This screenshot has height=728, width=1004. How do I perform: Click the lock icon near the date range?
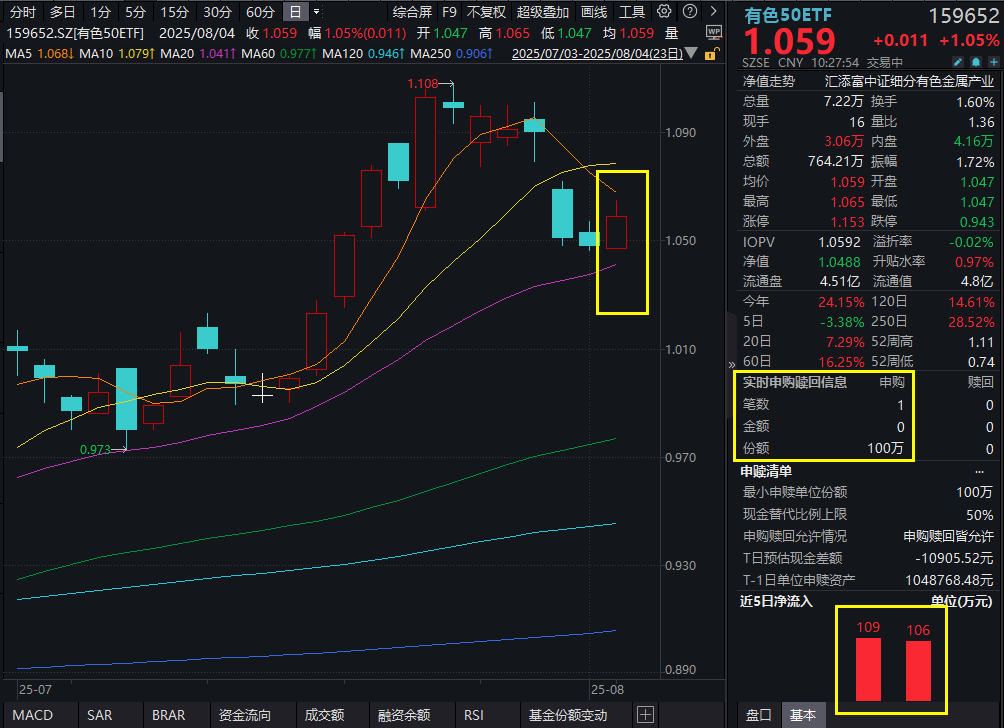pyautogui.click(x=711, y=55)
